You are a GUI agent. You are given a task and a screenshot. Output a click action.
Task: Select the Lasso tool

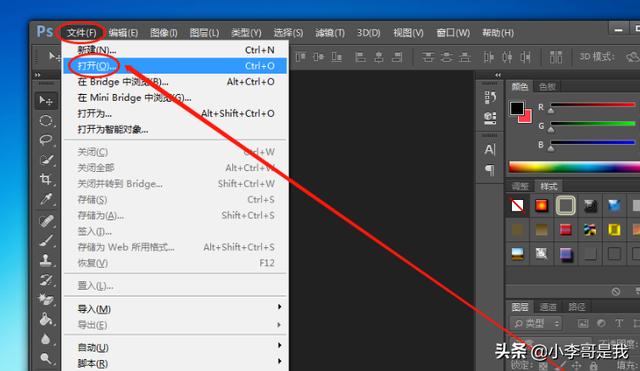[46, 140]
